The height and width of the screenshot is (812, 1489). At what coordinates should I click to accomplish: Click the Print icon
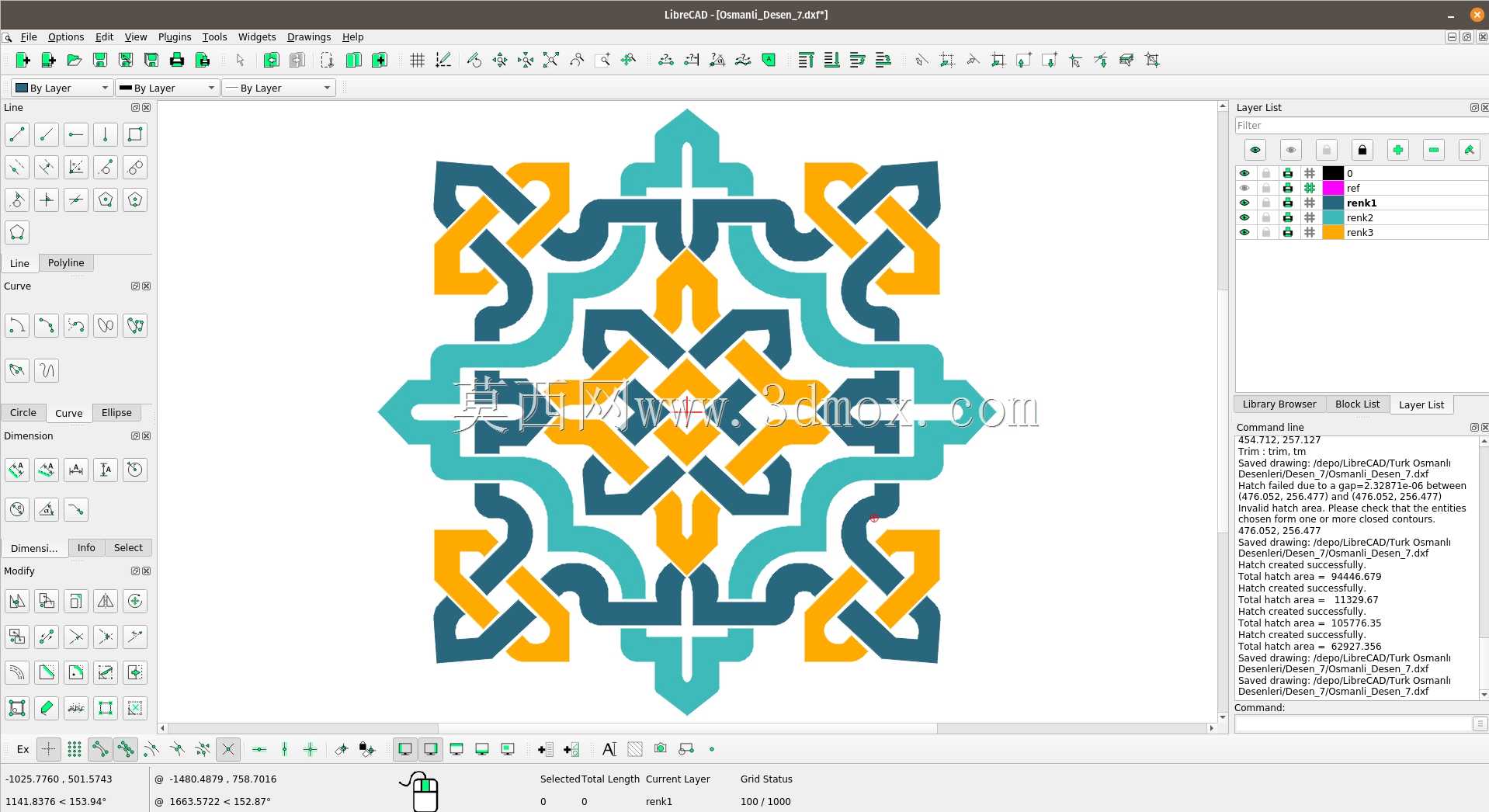point(176,60)
